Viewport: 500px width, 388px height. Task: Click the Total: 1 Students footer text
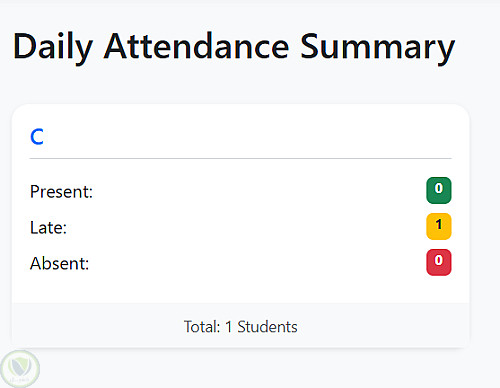pyautogui.click(x=241, y=327)
